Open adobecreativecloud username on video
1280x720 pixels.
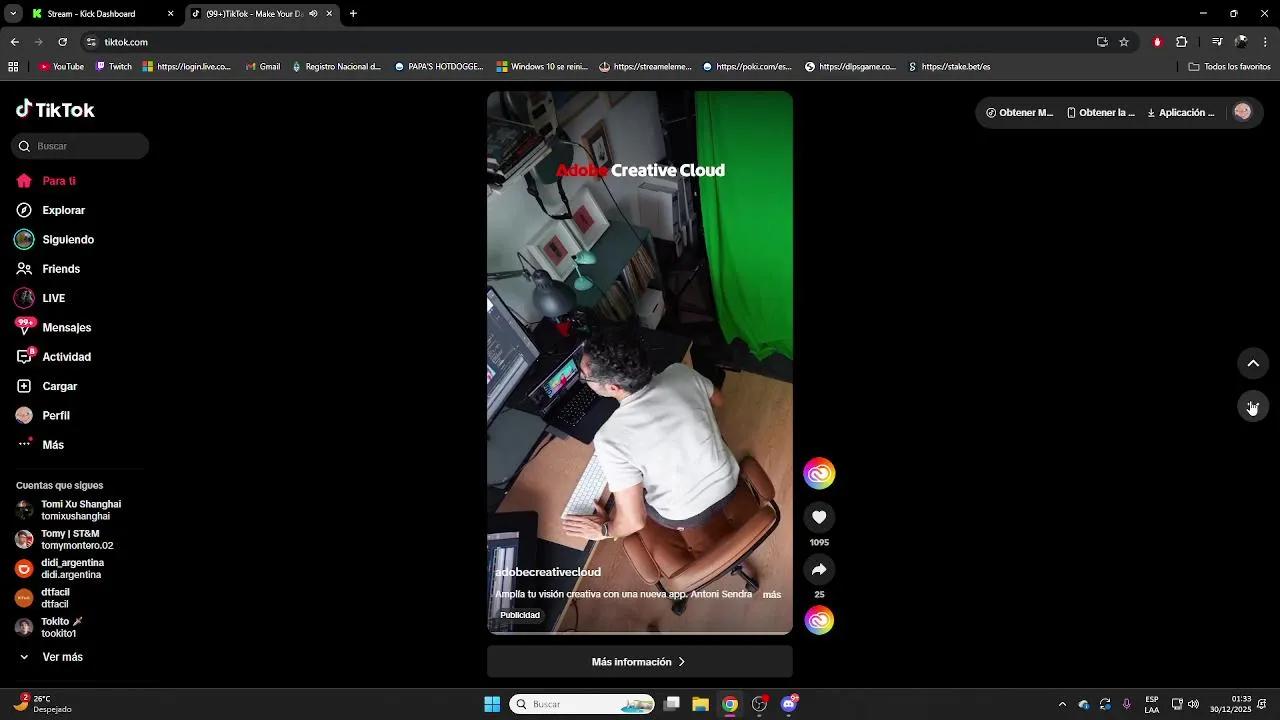click(547, 572)
